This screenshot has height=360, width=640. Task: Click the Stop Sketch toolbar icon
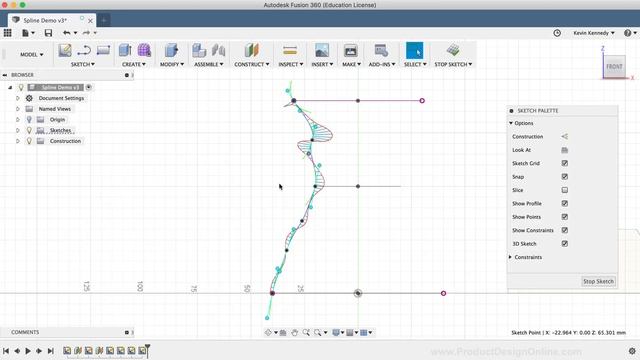[x=453, y=51]
